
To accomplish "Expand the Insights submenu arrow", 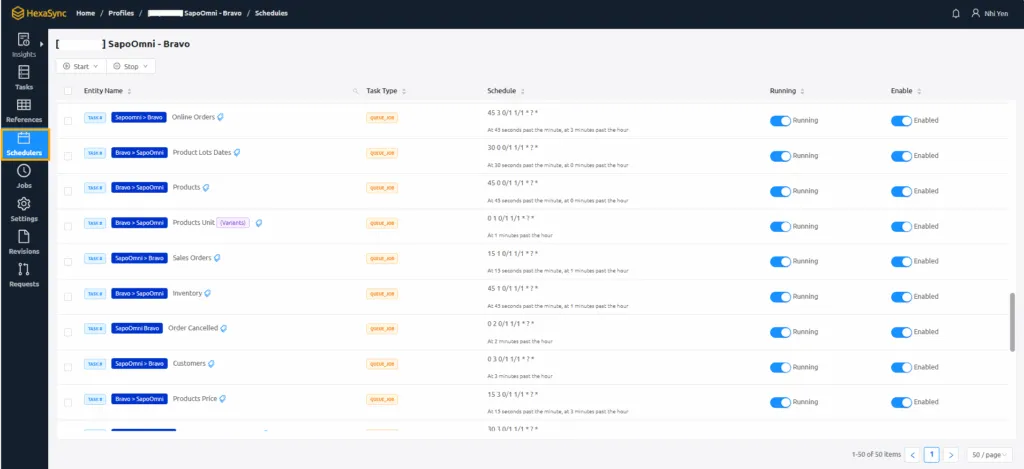I will point(42,44).
